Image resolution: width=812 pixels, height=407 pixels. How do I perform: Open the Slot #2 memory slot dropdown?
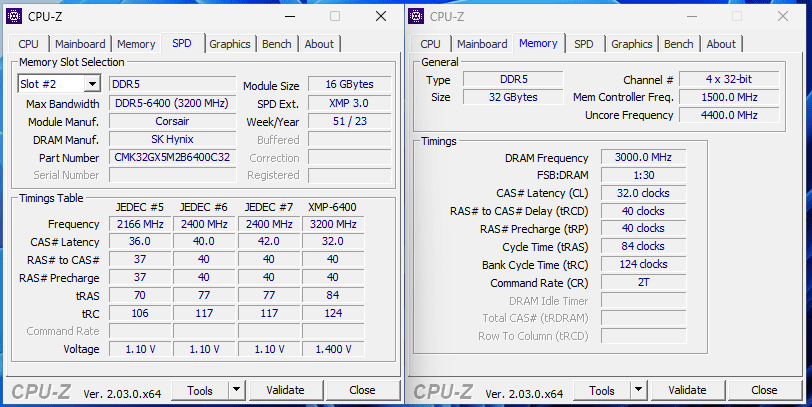coord(92,84)
